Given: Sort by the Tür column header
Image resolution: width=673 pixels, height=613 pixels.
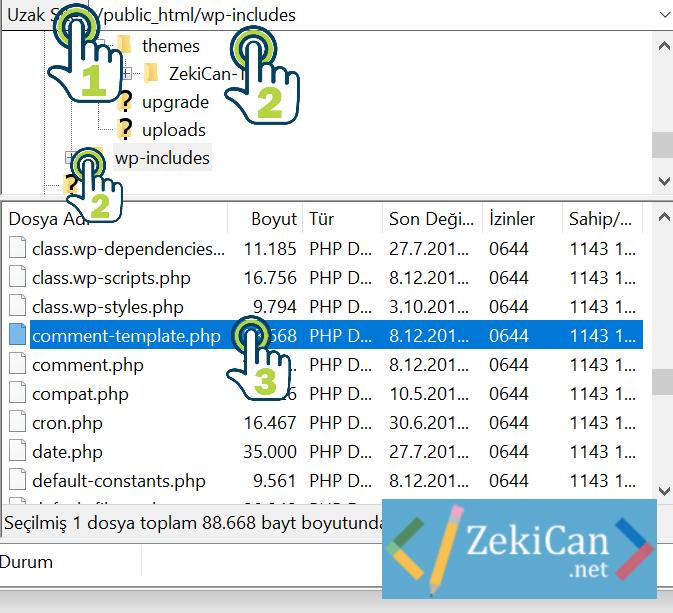Looking at the screenshot, I should pyautogui.click(x=322, y=219).
